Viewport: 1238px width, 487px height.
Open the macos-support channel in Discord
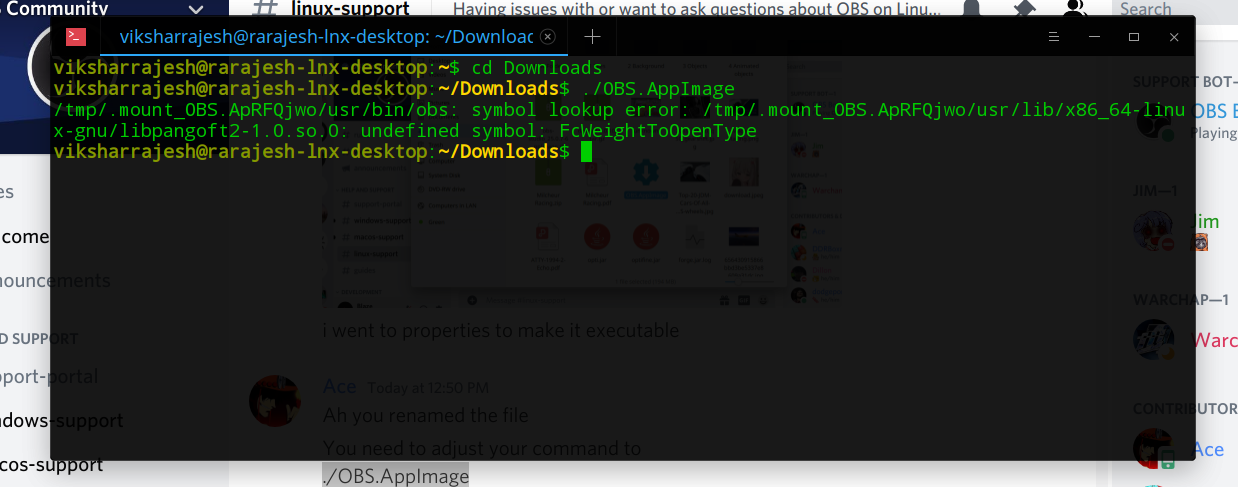click(52, 465)
